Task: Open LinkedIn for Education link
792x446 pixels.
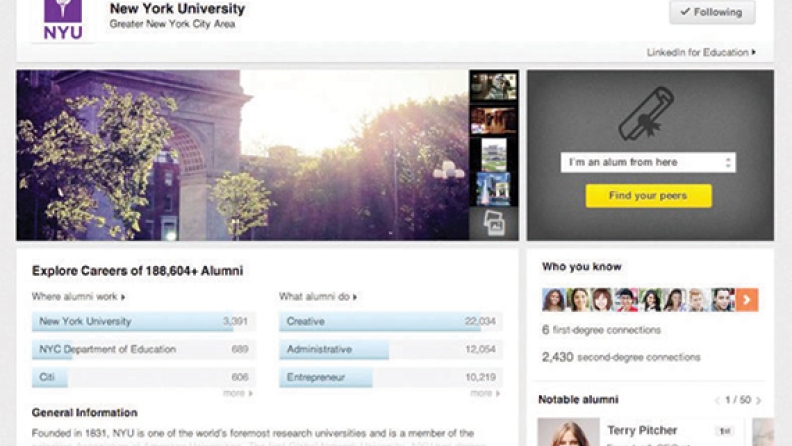Action: pos(701,53)
